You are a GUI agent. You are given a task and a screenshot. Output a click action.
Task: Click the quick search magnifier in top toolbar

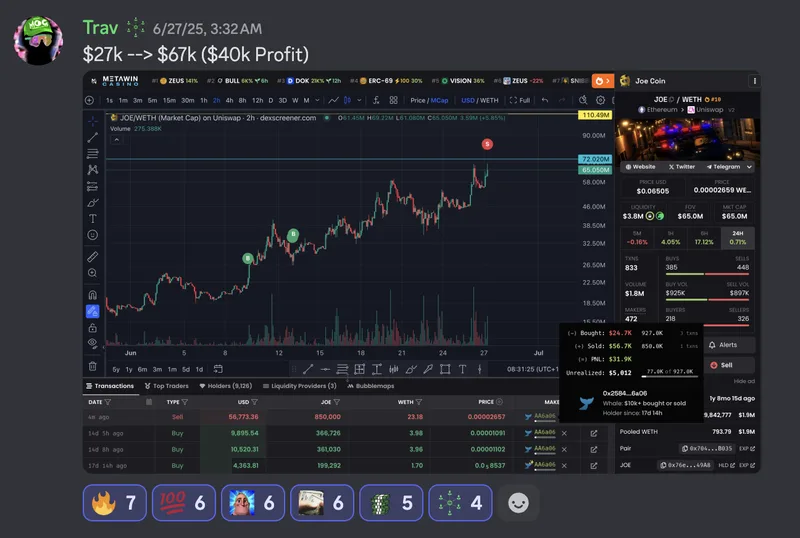583,101
